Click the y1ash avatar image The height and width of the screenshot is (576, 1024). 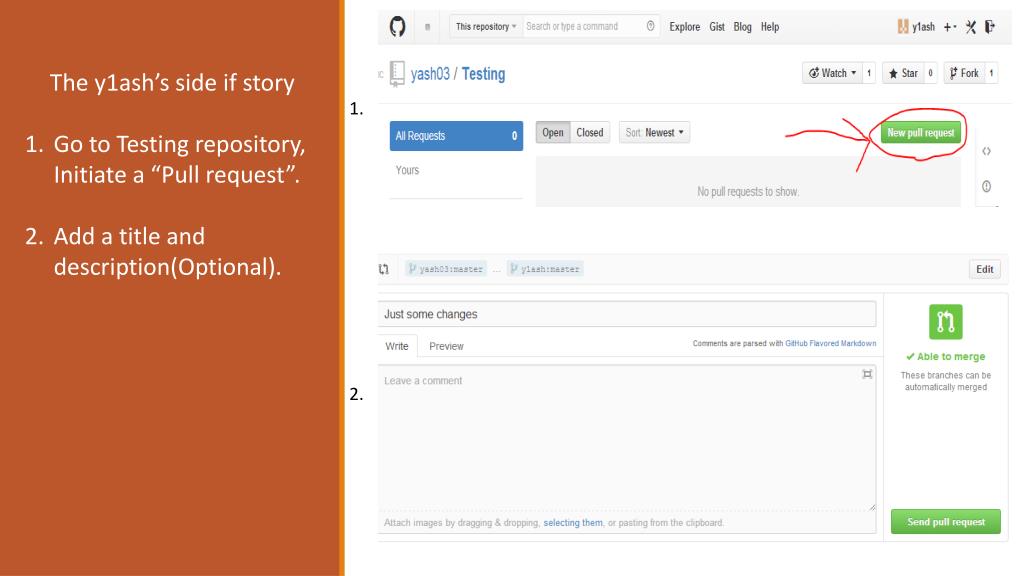click(x=903, y=27)
